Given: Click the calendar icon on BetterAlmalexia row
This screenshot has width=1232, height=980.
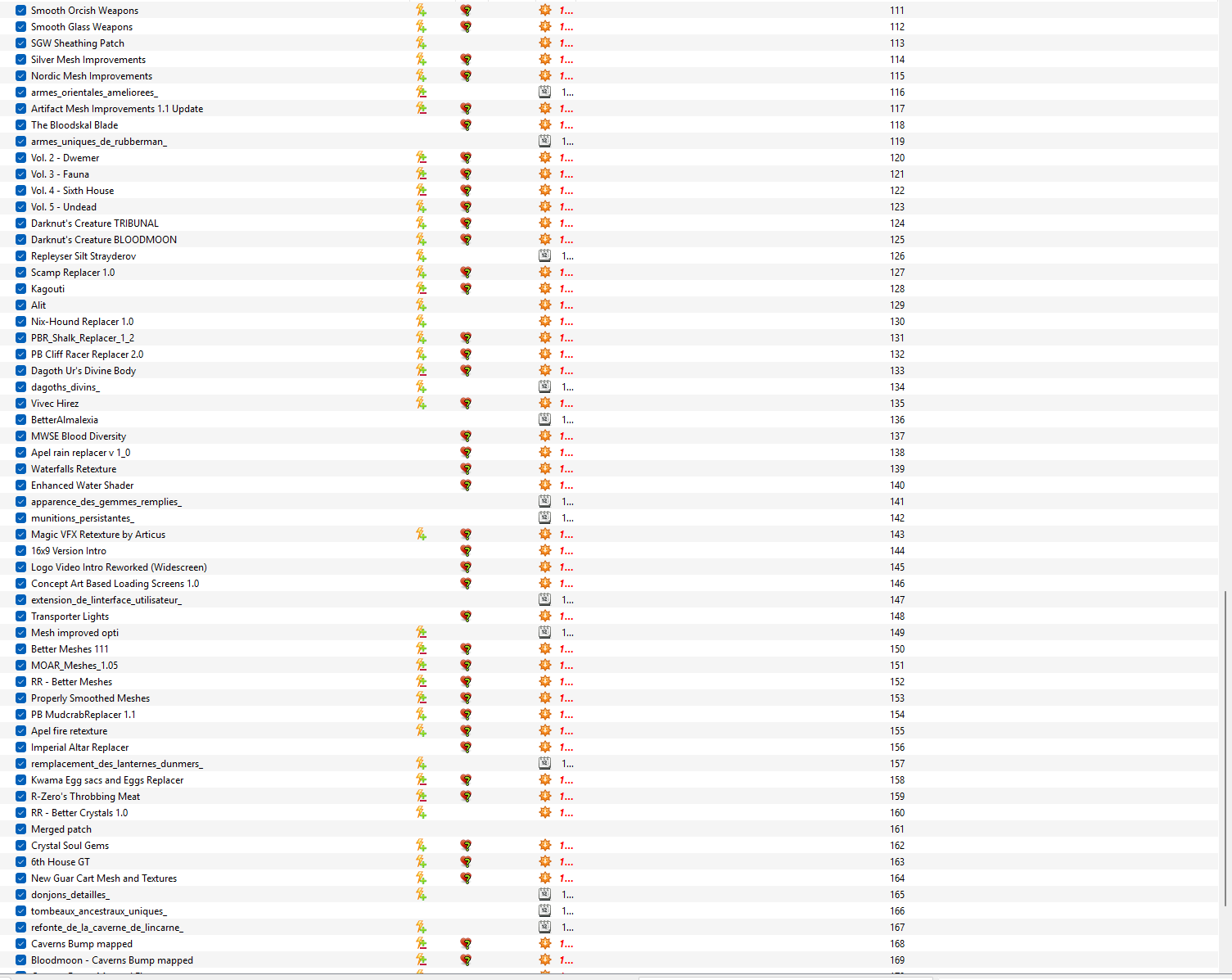Looking at the screenshot, I should coord(544,420).
